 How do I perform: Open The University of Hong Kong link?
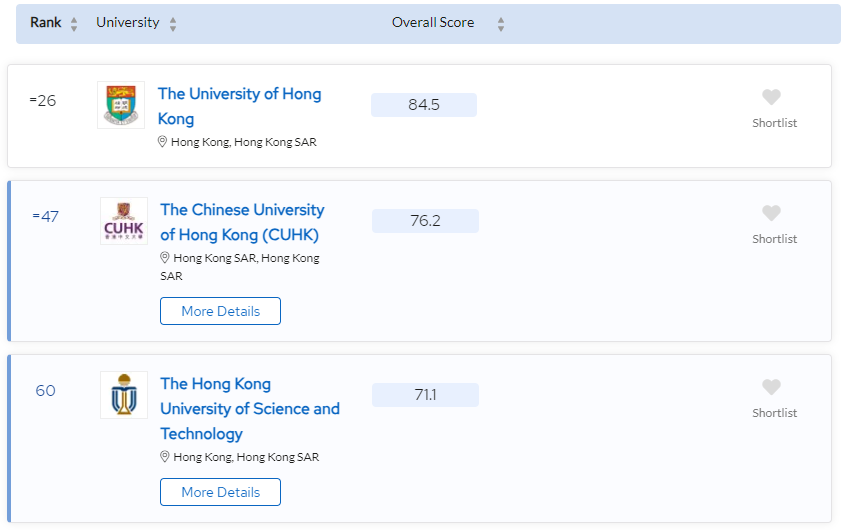pos(239,106)
